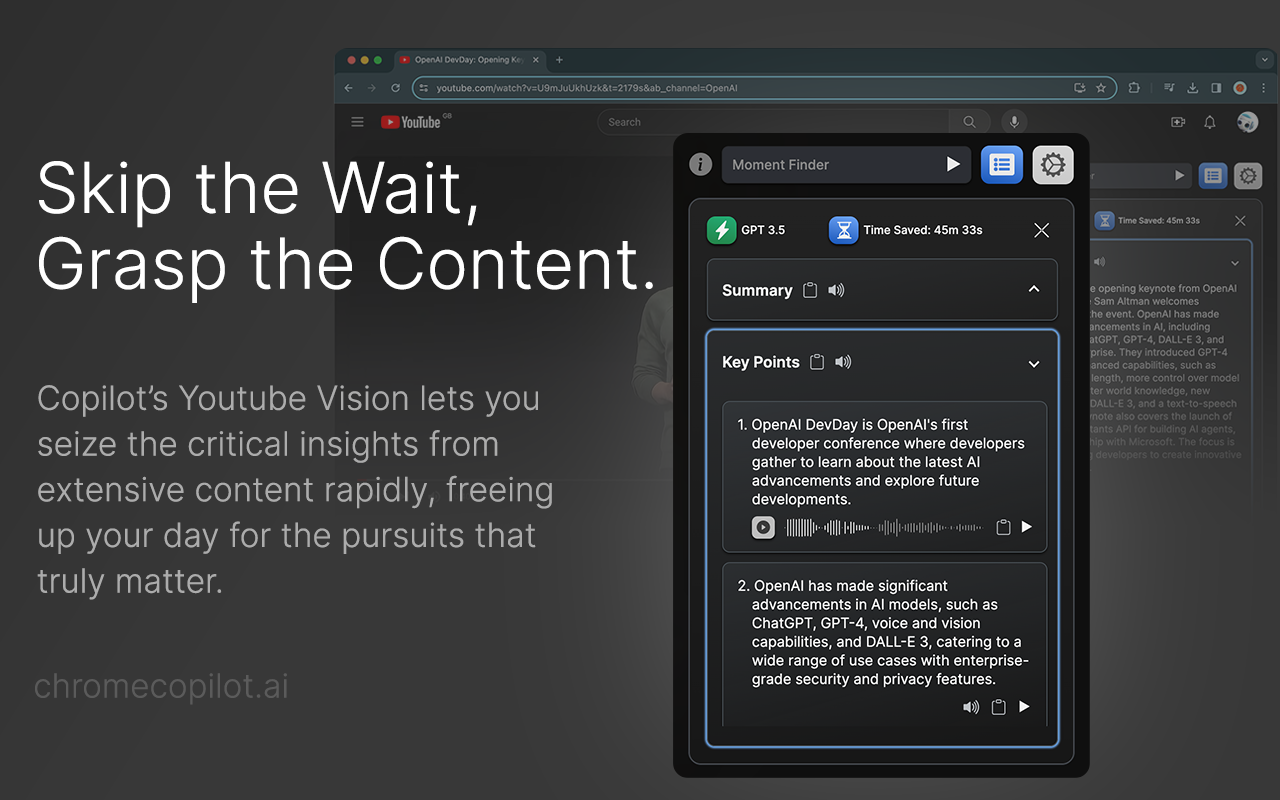
Task: Toggle the Chrome side panel icon
Action: tap(1216, 88)
